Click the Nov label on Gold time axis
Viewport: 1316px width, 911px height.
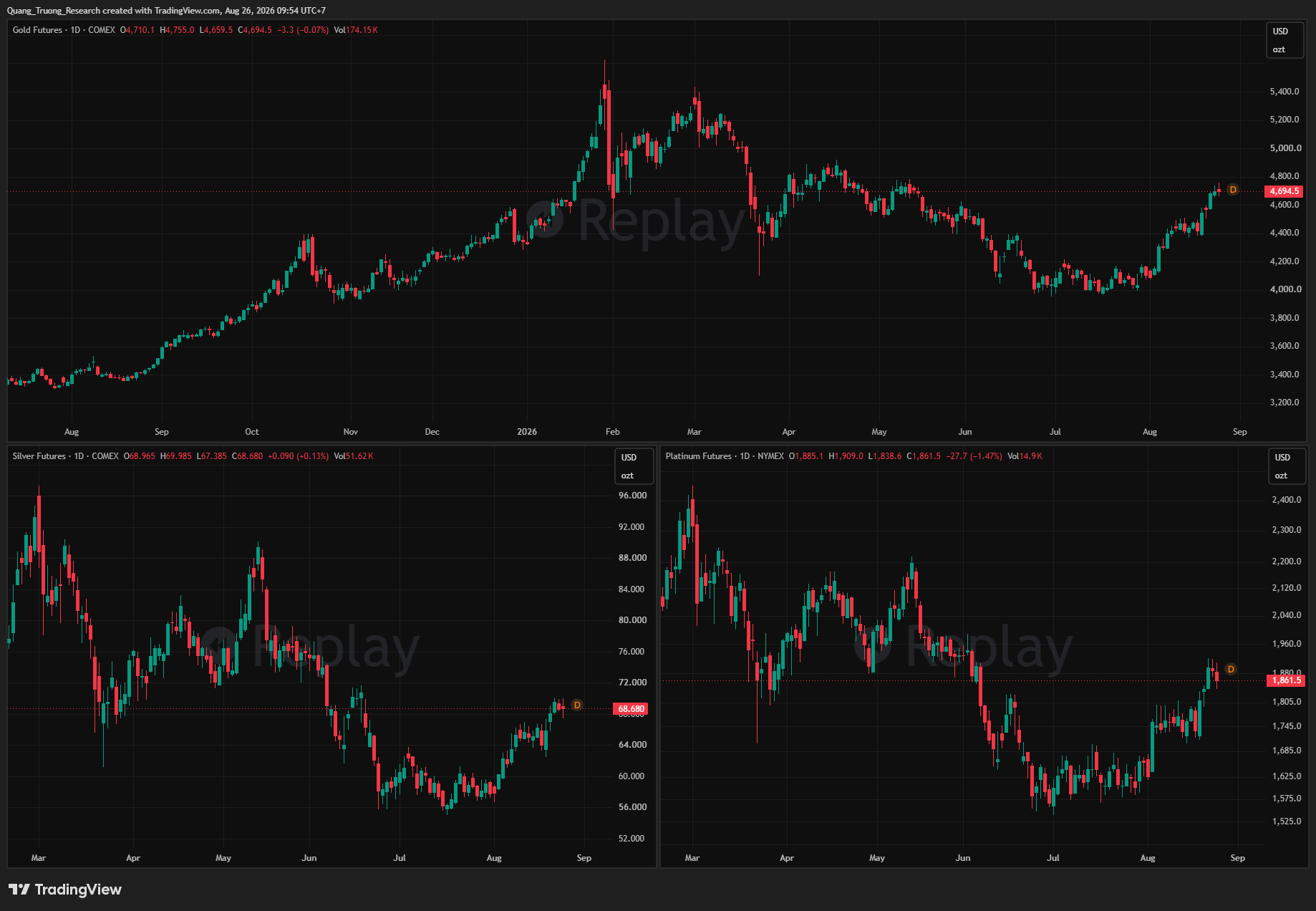pyautogui.click(x=351, y=432)
